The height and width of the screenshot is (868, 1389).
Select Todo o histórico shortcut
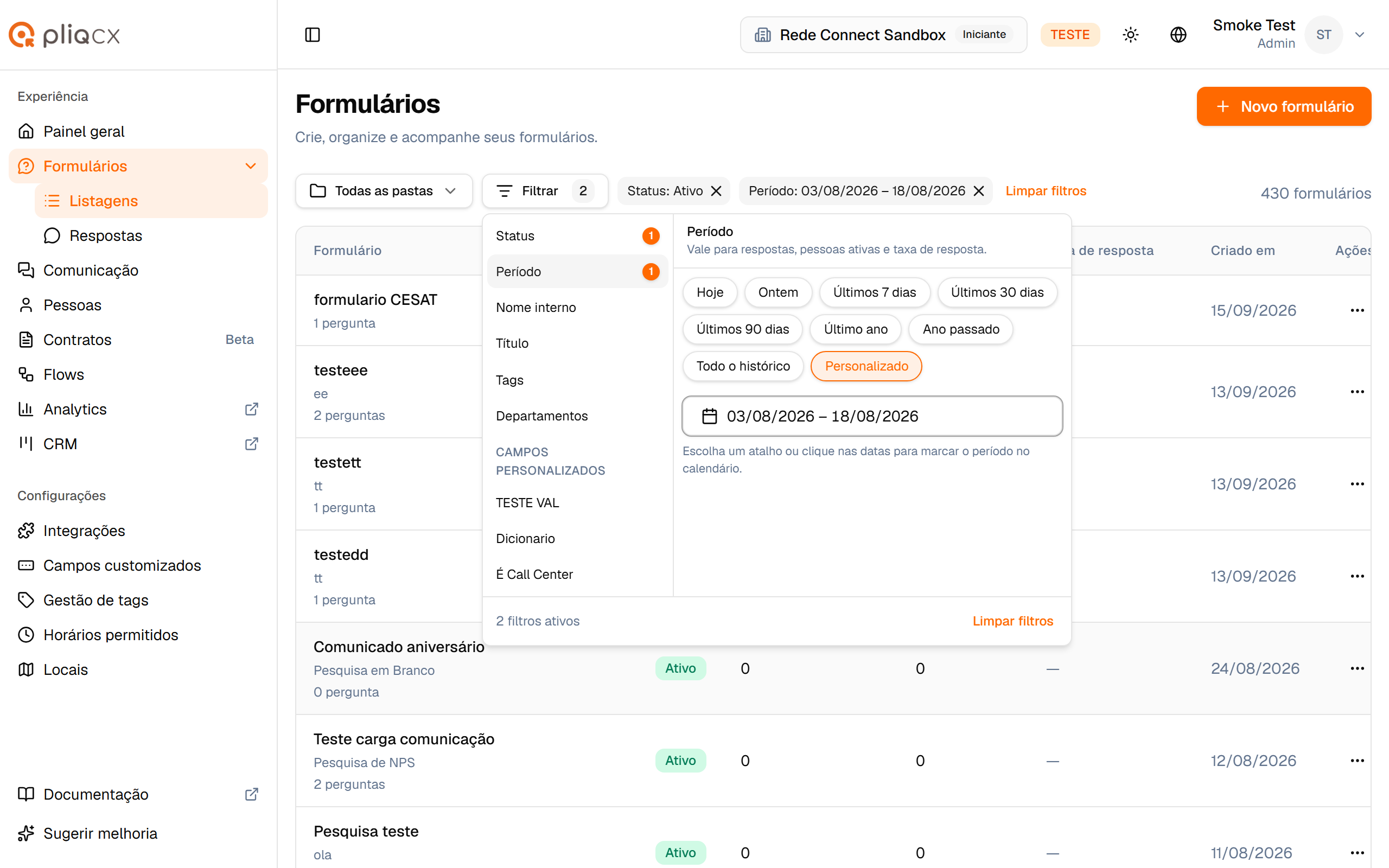(x=743, y=366)
